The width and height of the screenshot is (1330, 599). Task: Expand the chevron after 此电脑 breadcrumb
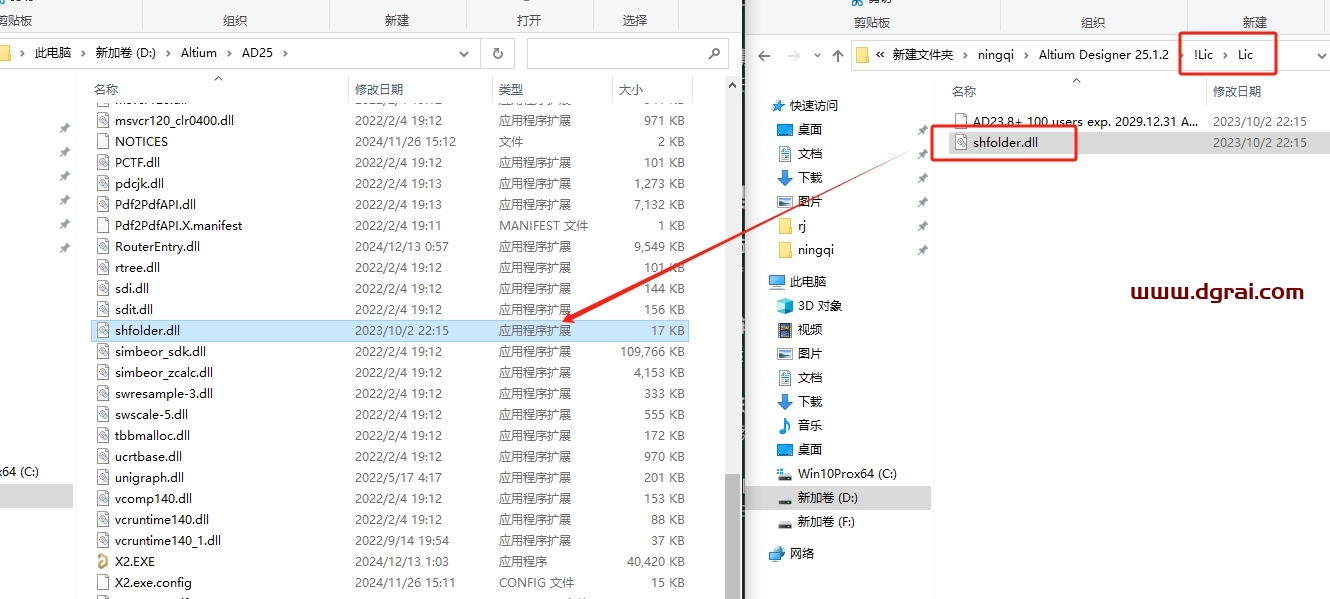(83, 53)
